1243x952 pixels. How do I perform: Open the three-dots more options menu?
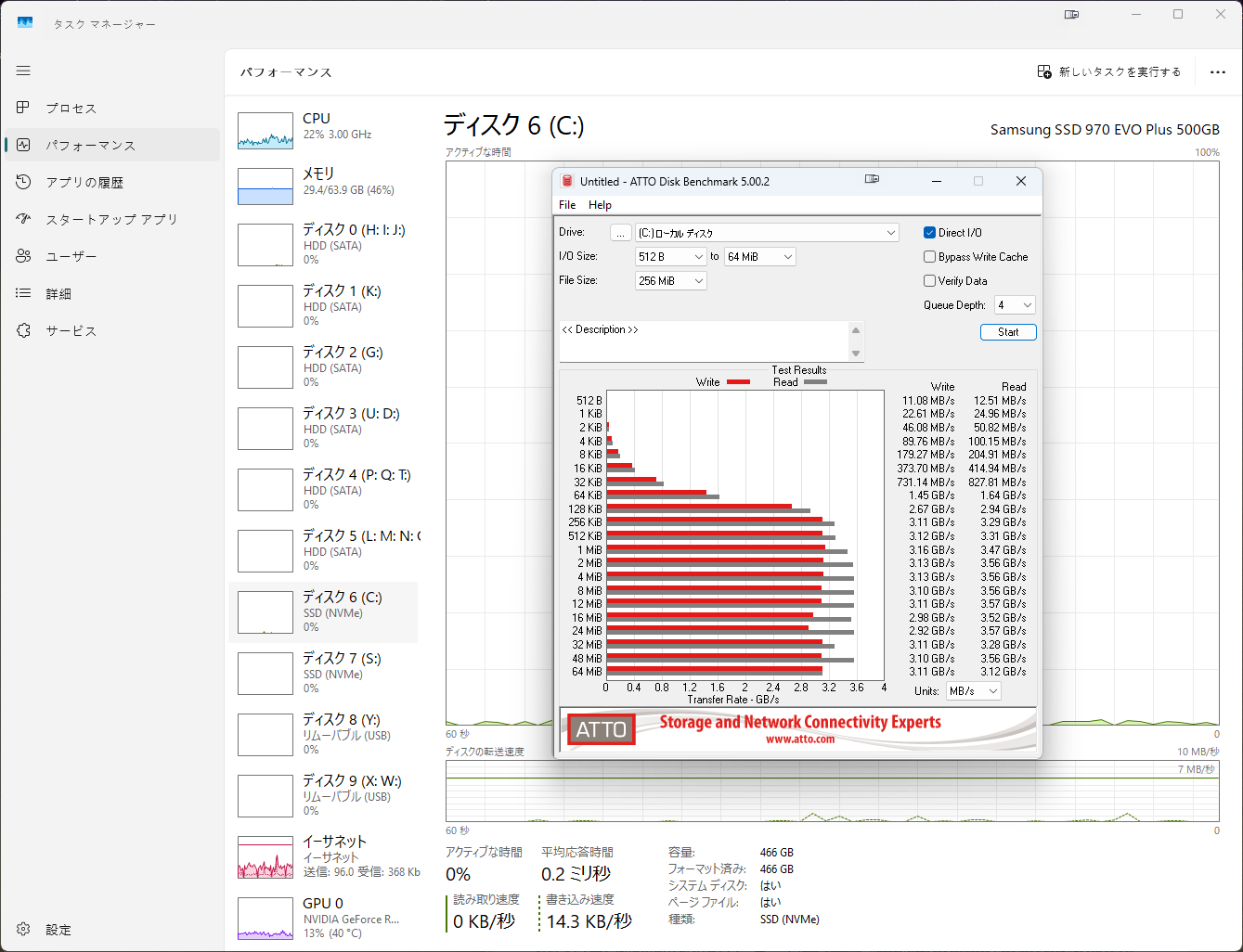1218,72
